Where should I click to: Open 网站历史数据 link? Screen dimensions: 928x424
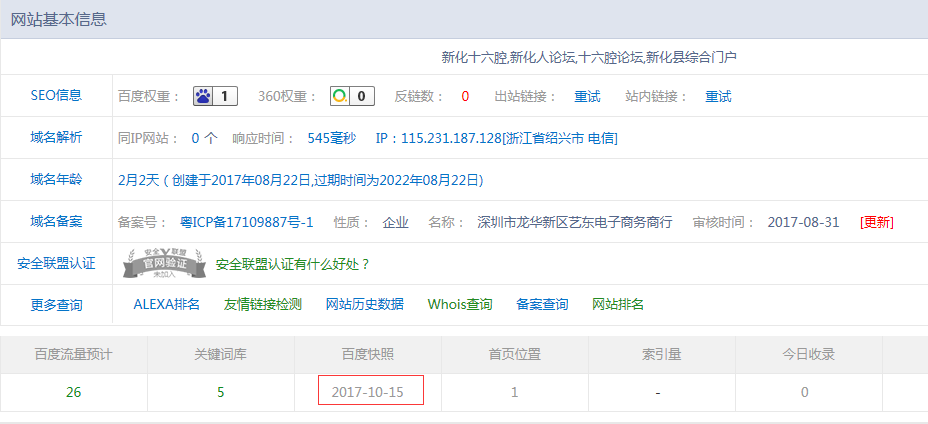coord(365,304)
